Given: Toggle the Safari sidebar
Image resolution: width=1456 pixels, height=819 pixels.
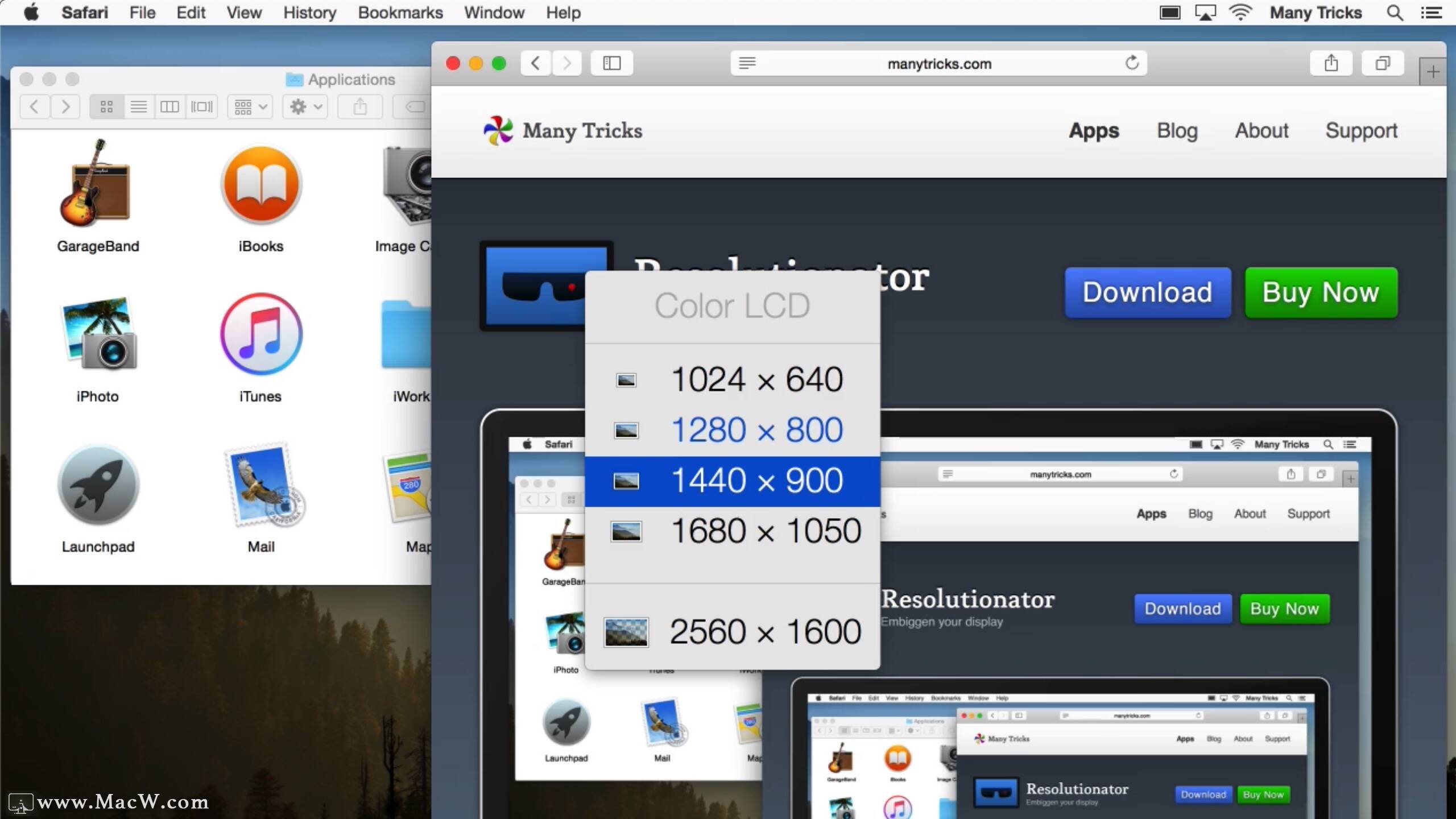Looking at the screenshot, I should 612,63.
